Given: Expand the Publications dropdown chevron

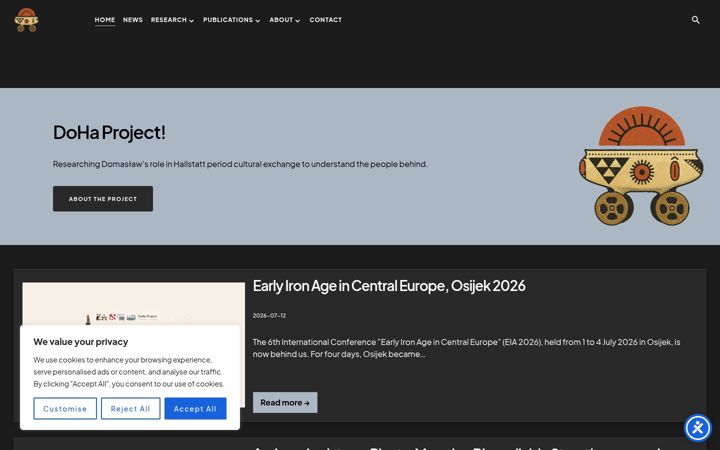Looking at the screenshot, I should point(258,21).
